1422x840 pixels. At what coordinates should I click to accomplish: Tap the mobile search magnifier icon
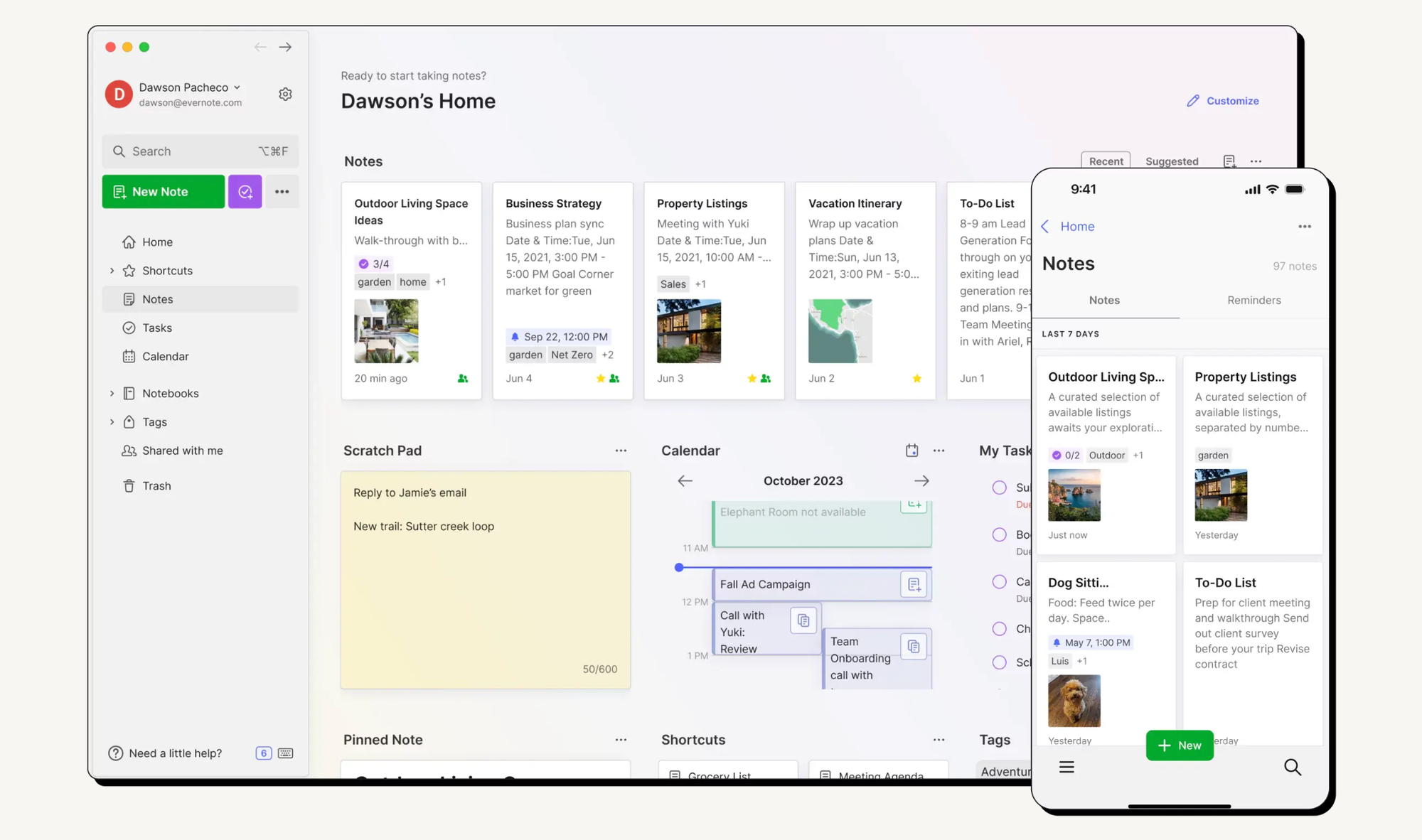[x=1292, y=767]
